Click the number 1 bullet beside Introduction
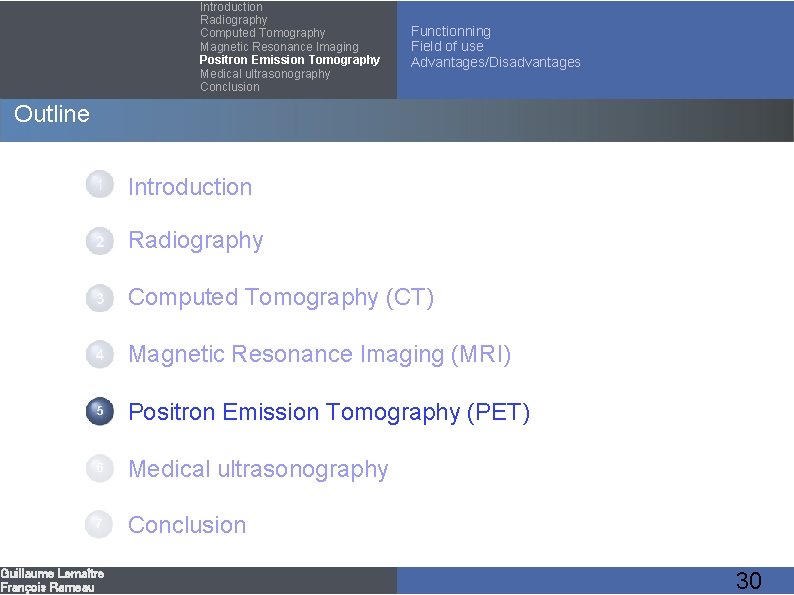794x595 pixels. coord(99,184)
